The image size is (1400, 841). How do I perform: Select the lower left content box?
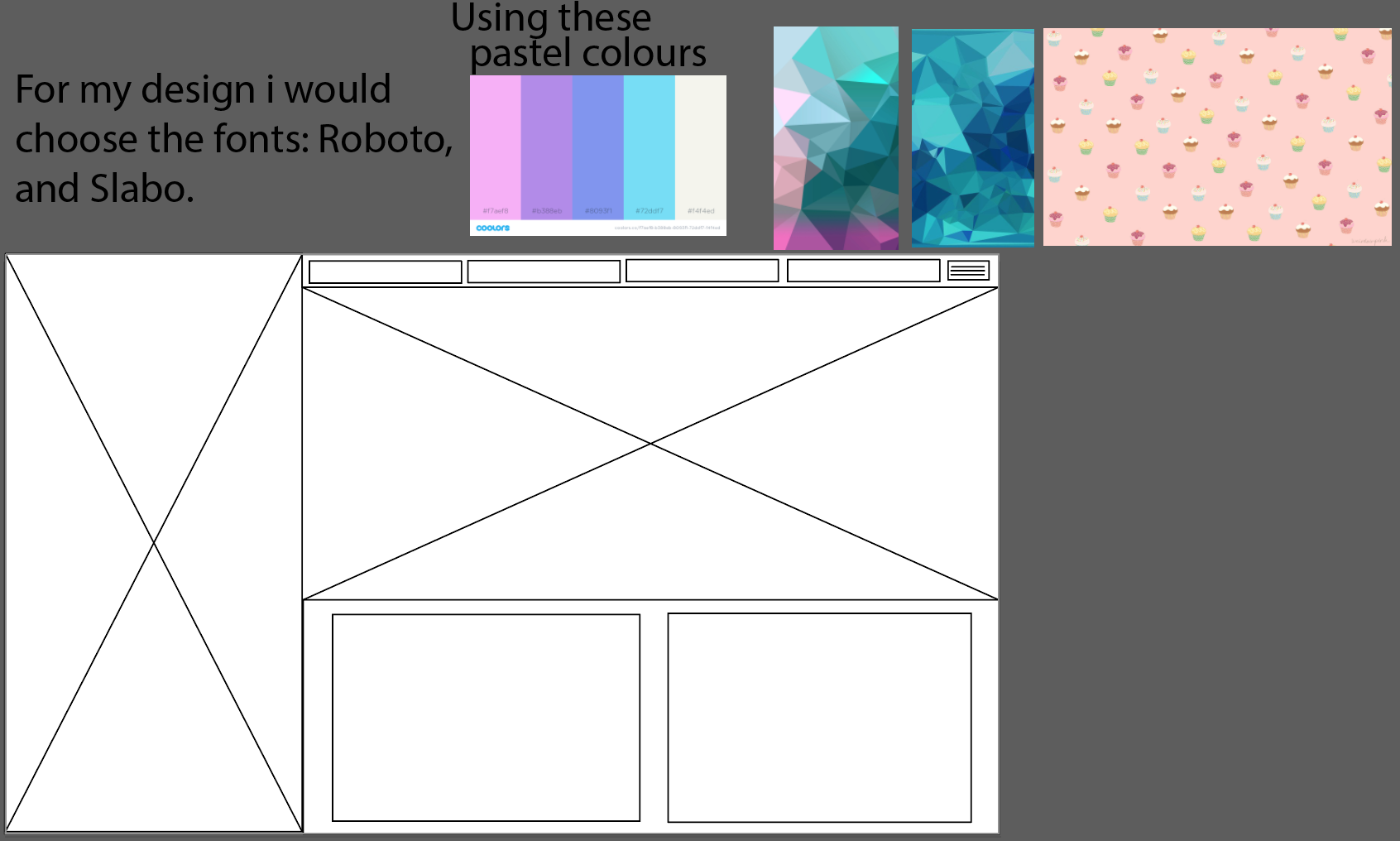(x=487, y=718)
